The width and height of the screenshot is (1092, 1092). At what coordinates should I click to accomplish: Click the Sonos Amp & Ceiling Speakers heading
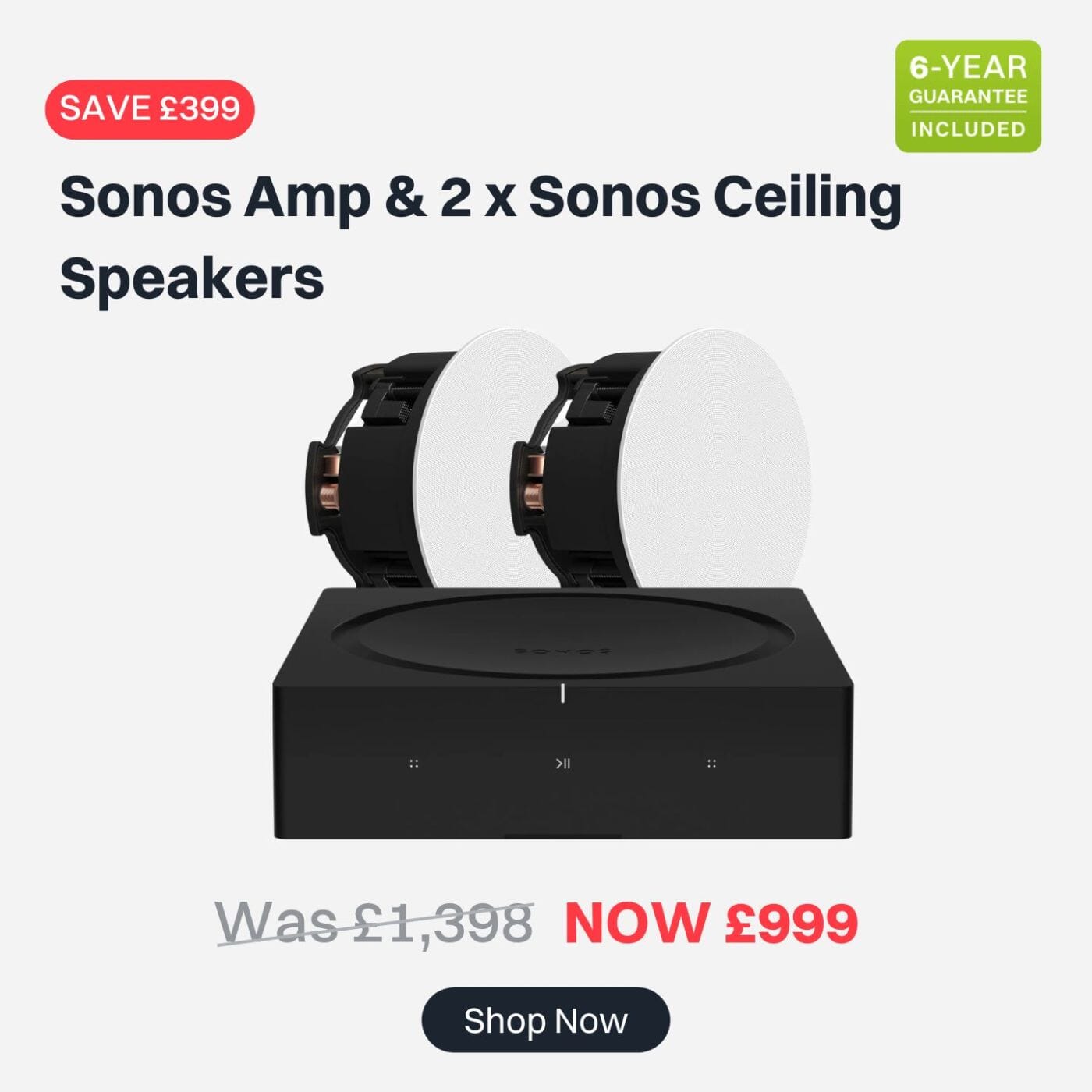pyautogui.click(x=480, y=236)
